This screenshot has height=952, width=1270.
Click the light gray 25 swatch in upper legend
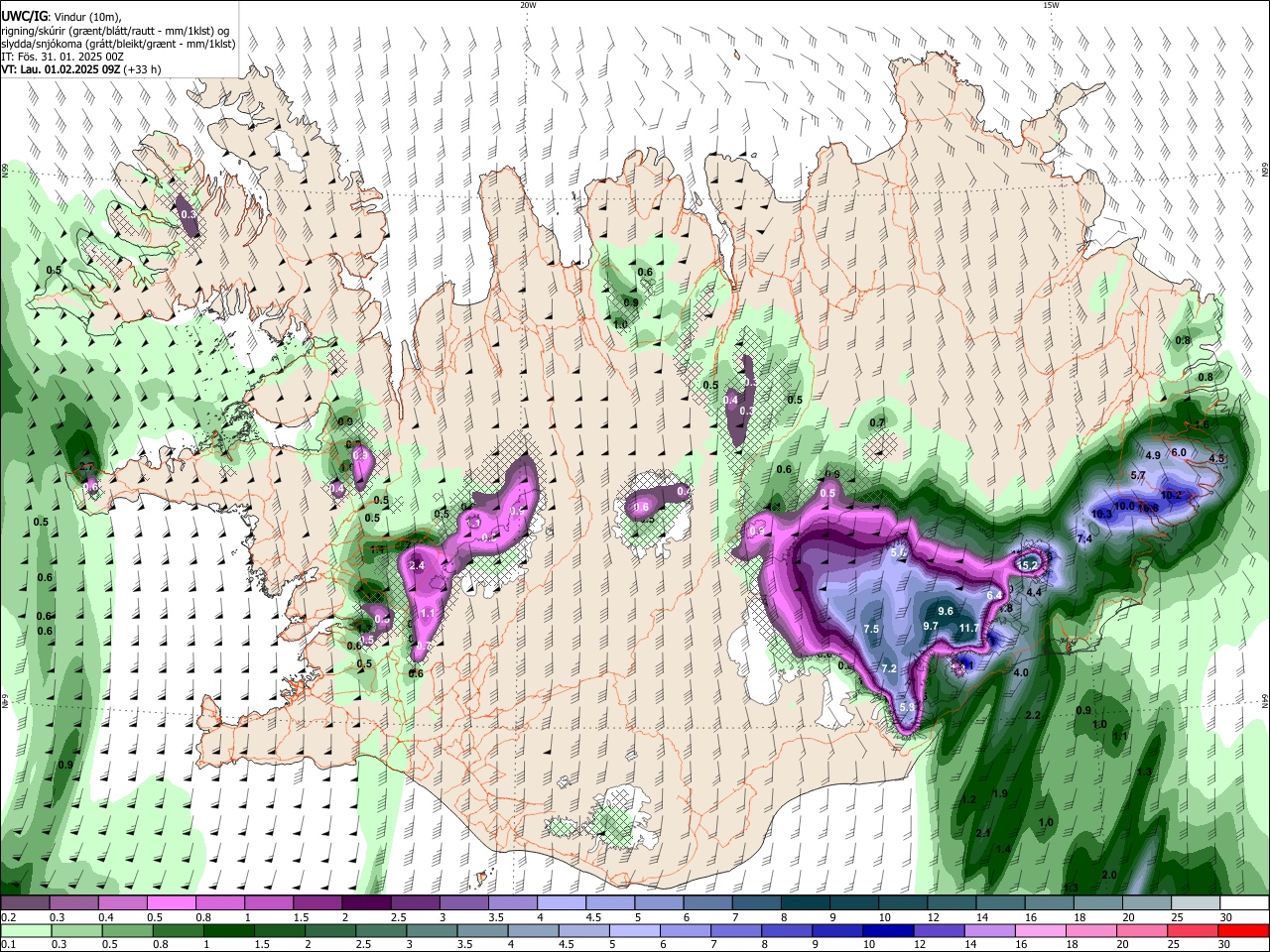coord(1196,903)
